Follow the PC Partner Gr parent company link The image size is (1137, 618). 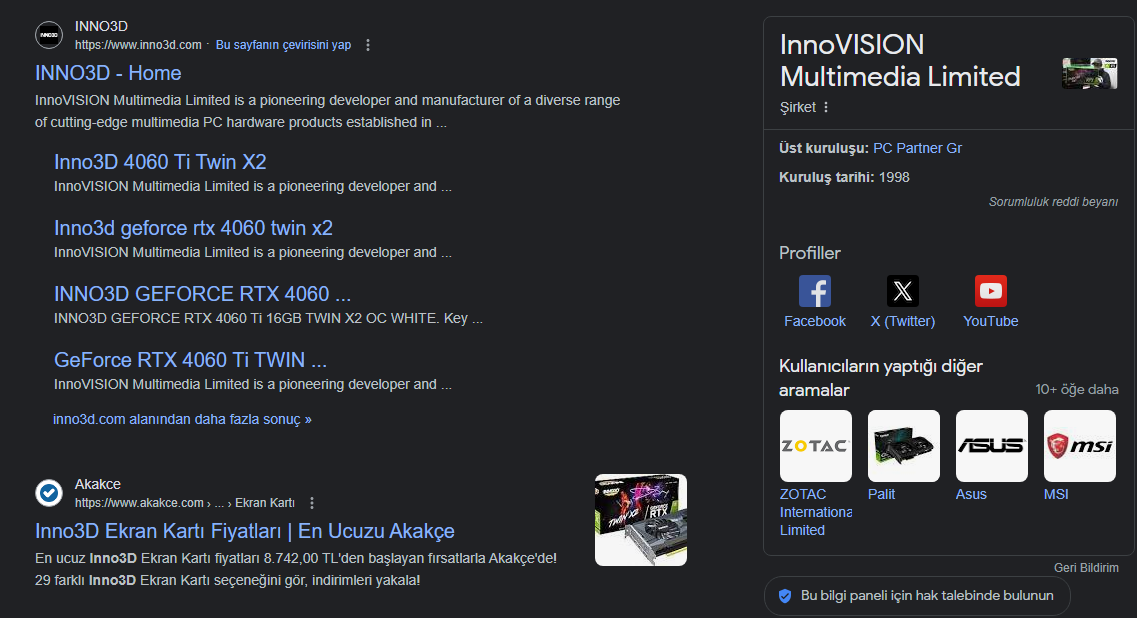[x=917, y=148]
